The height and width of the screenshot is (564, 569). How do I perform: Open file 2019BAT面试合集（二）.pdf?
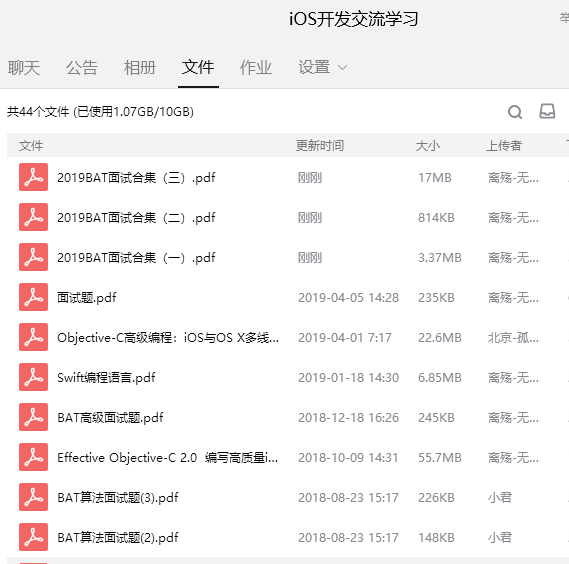(x=136, y=217)
